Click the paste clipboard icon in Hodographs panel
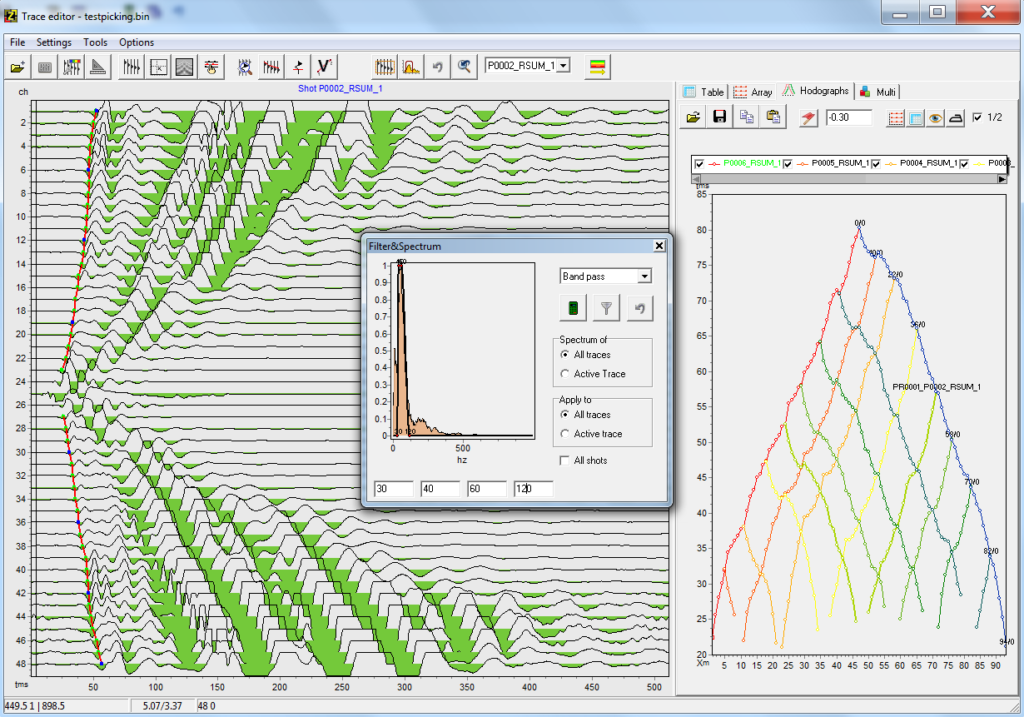The width and height of the screenshot is (1024, 717). tap(773, 117)
